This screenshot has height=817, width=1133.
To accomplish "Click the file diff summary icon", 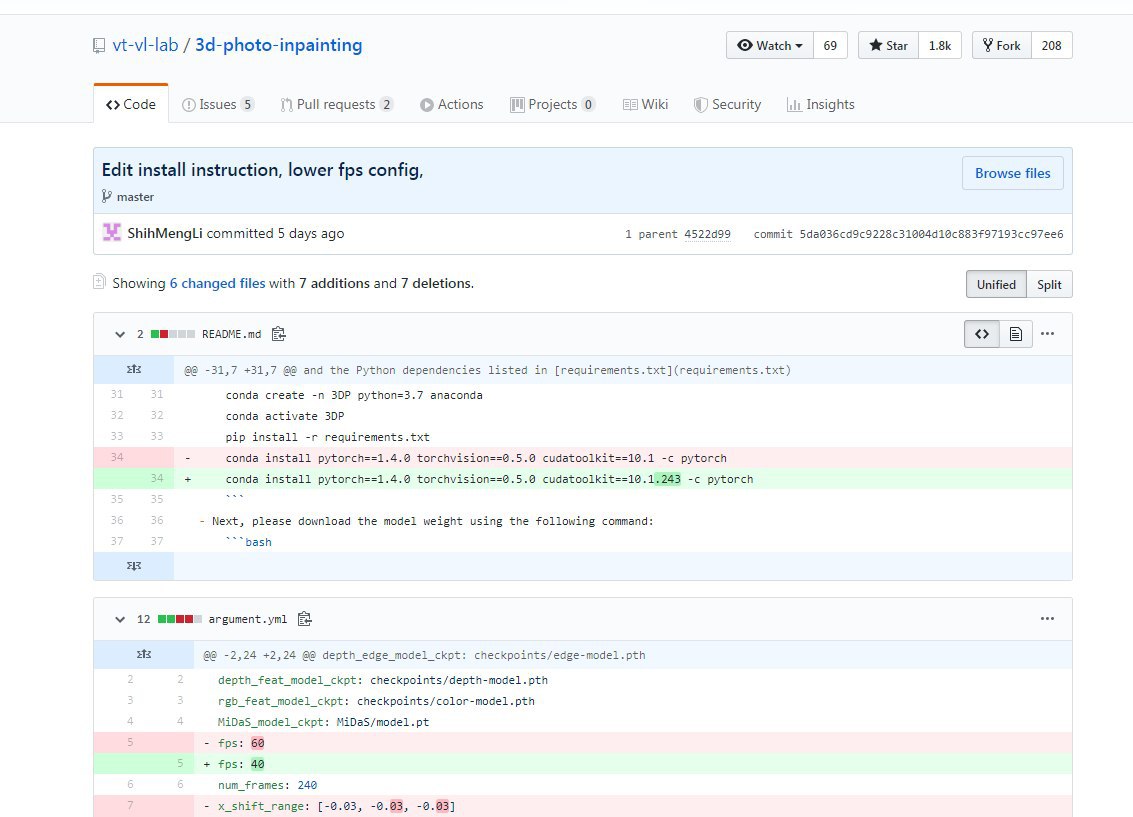I will [100, 282].
